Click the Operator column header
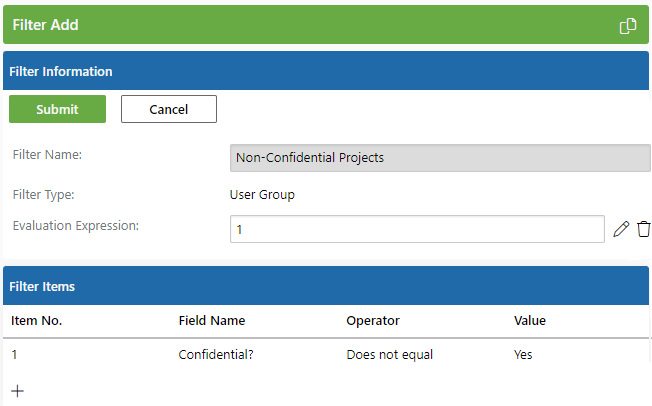This screenshot has height=406, width=652. coord(373,321)
